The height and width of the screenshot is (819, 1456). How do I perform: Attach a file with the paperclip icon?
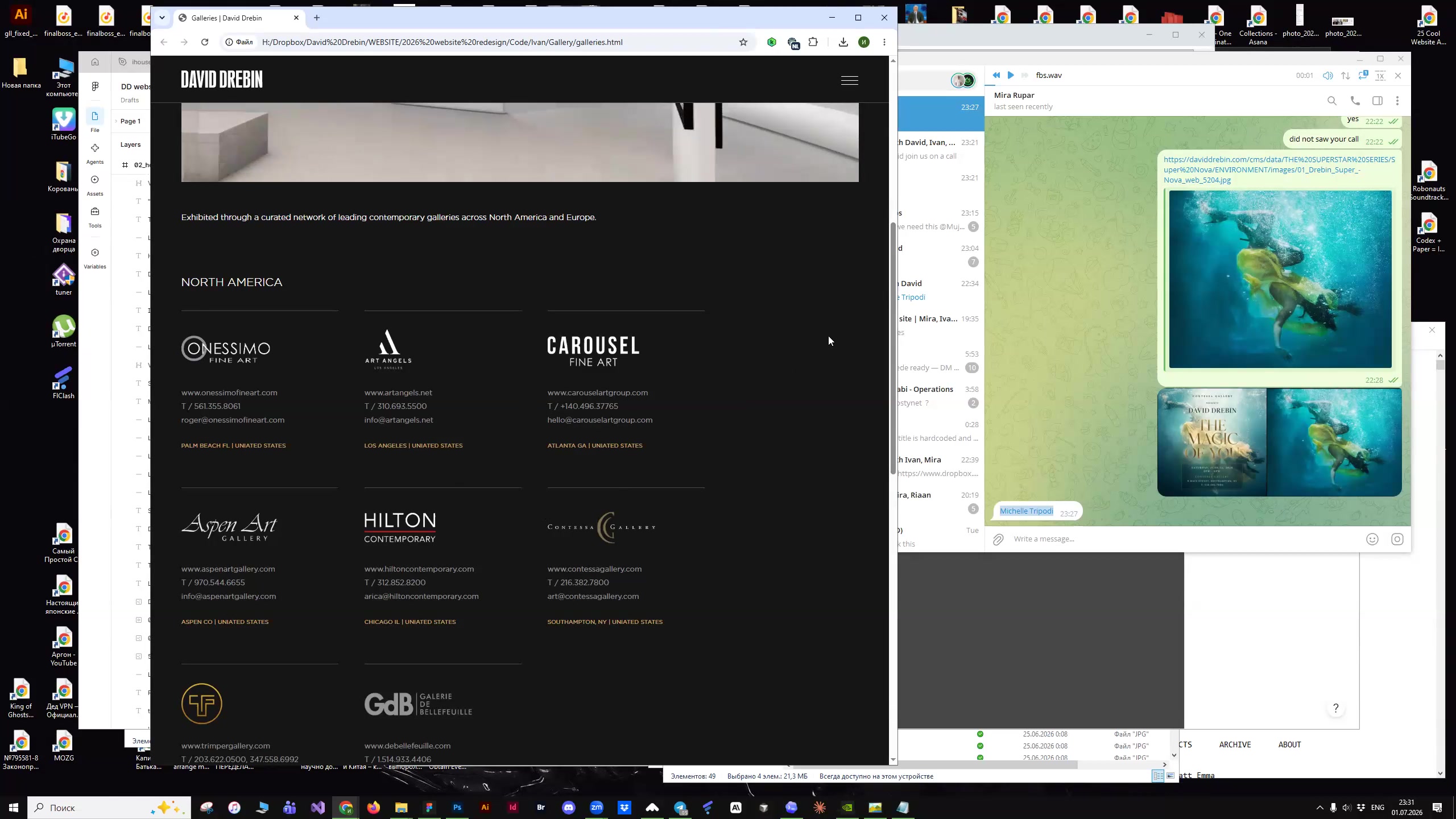(x=998, y=539)
